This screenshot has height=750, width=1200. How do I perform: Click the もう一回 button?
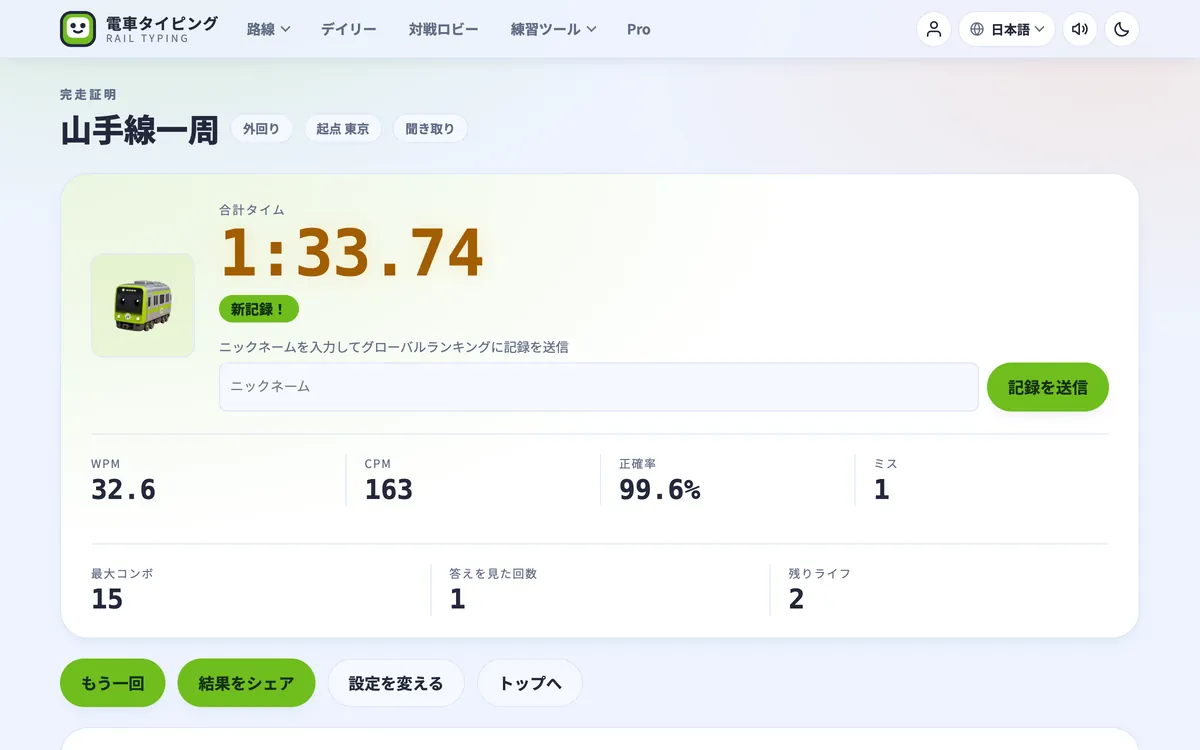[x=113, y=683]
